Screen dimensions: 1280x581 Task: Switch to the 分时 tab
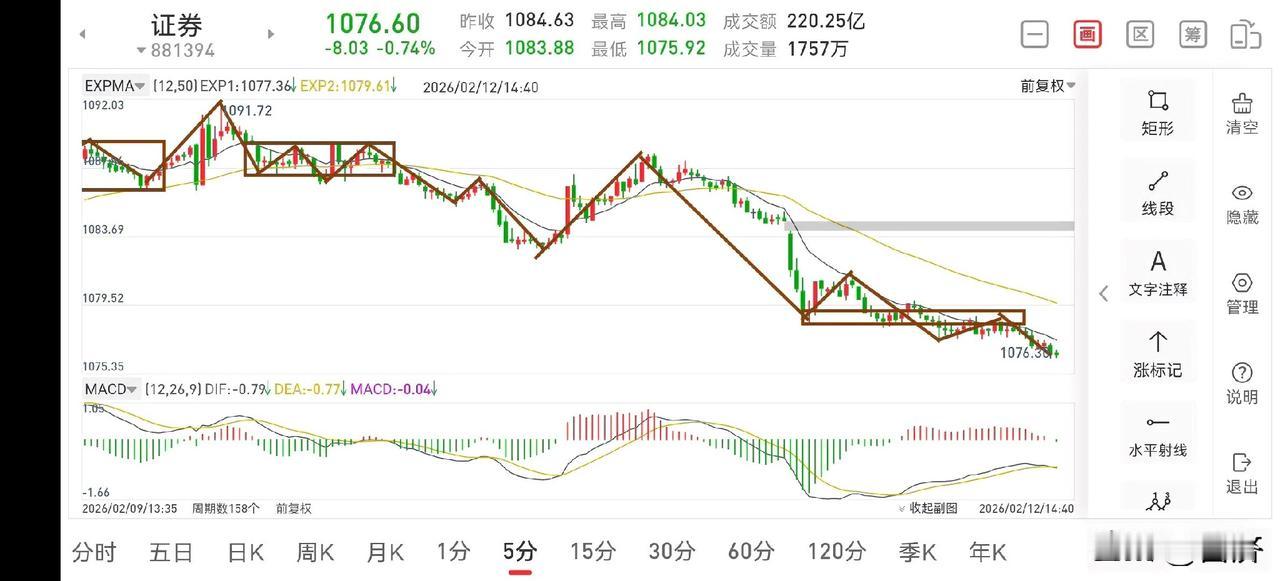click(x=94, y=551)
